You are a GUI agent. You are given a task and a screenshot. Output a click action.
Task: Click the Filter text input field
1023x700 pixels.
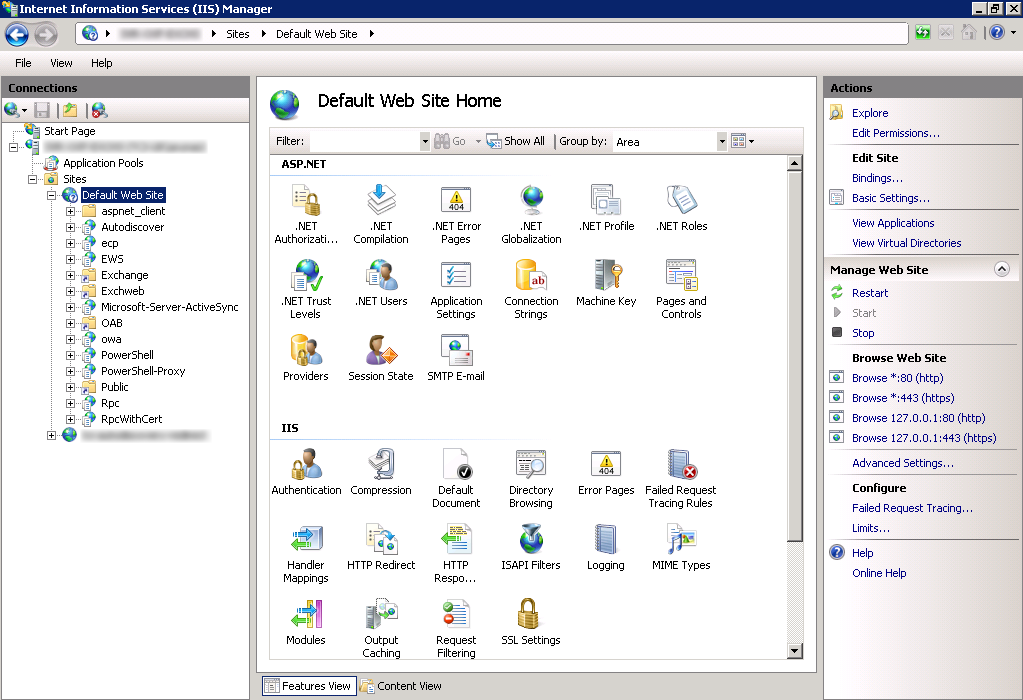[x=365, y=142]
